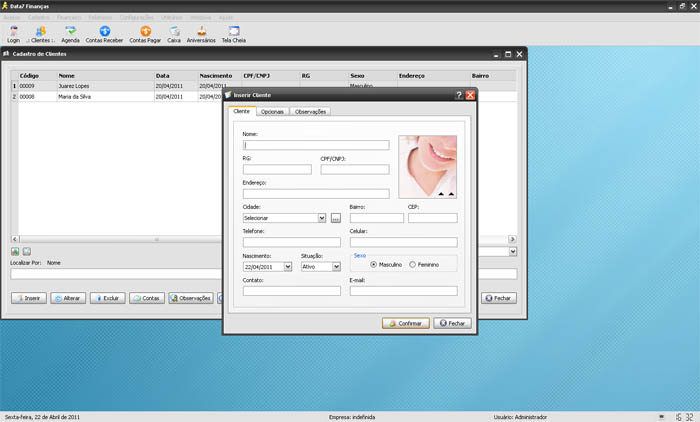Focus the Localizar Por search field

pos(263,274)
